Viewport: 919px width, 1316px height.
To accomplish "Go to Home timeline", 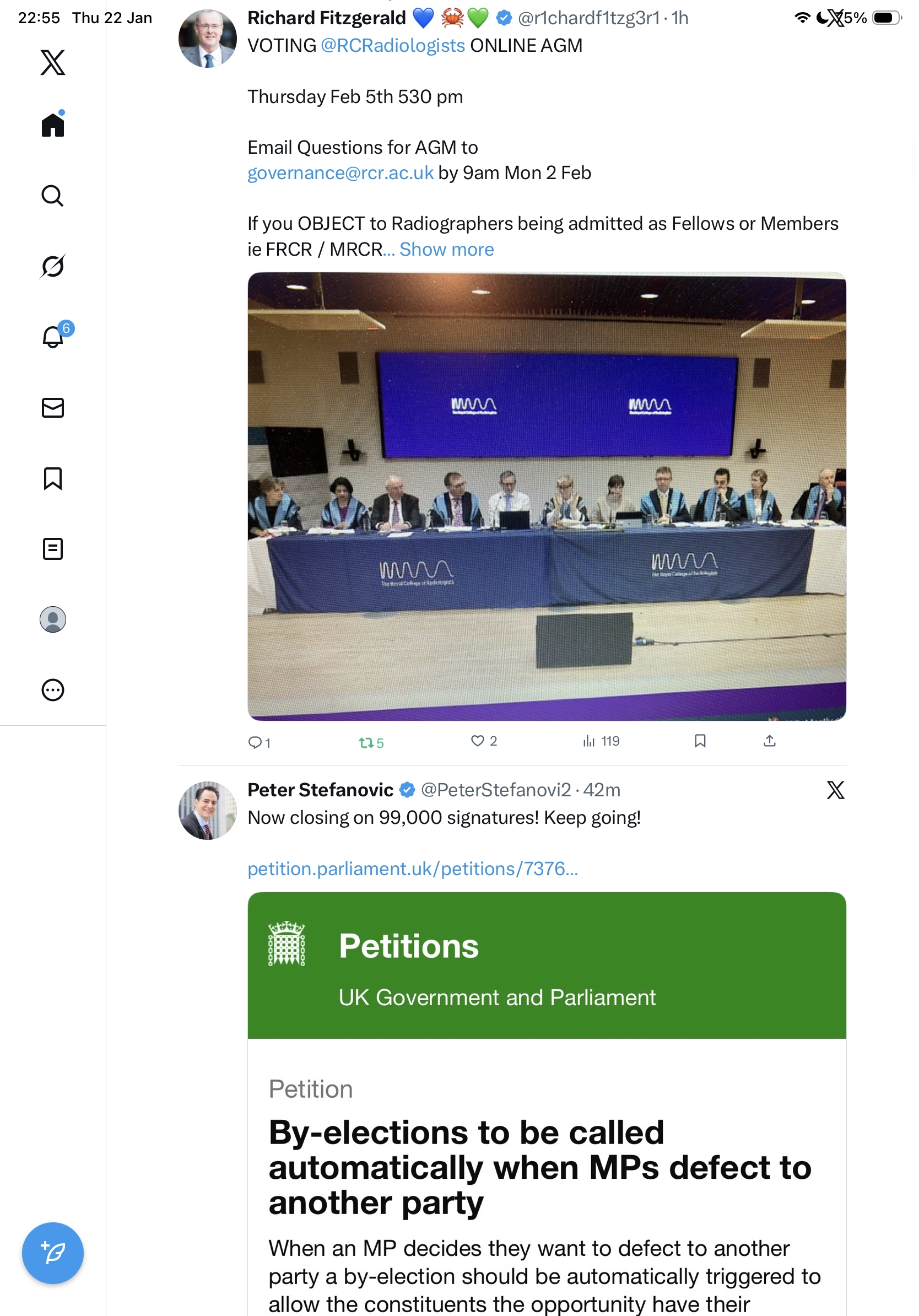I will pyautogui.click(x=53, y=125).
